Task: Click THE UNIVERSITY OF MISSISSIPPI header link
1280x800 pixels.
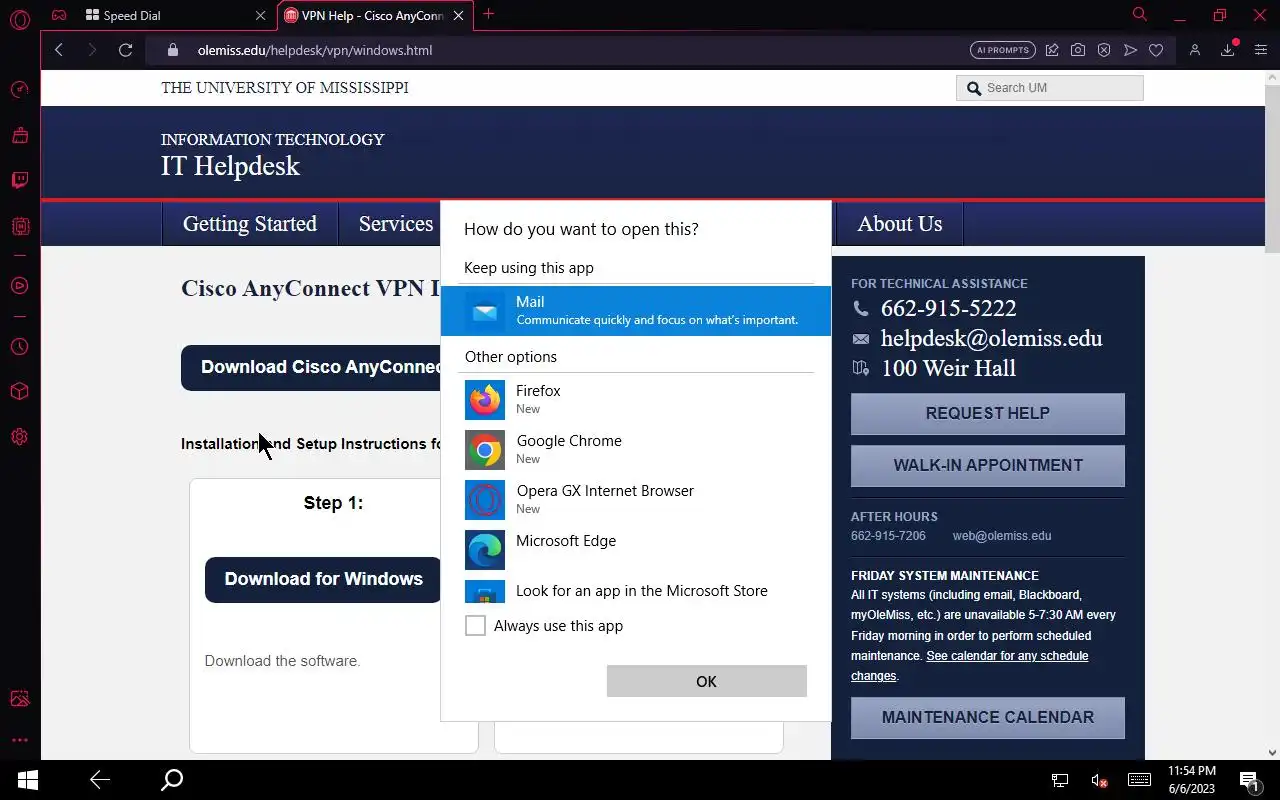Action: click(285, 88)
